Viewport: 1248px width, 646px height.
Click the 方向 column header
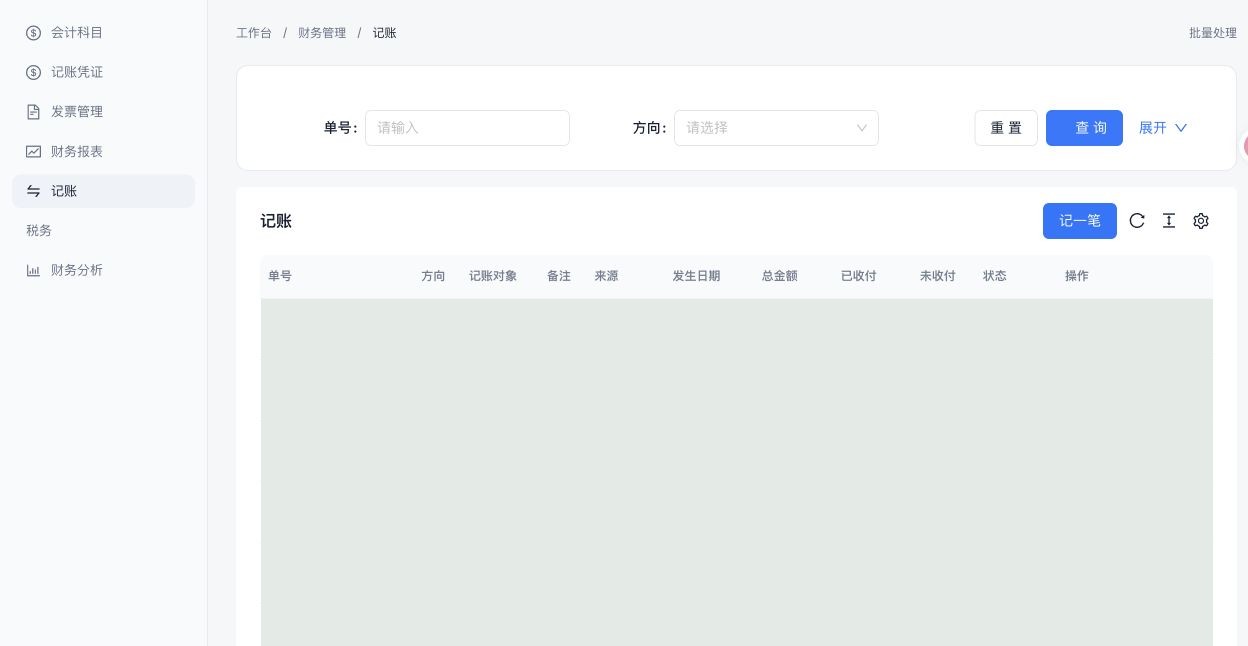[433, 276]
